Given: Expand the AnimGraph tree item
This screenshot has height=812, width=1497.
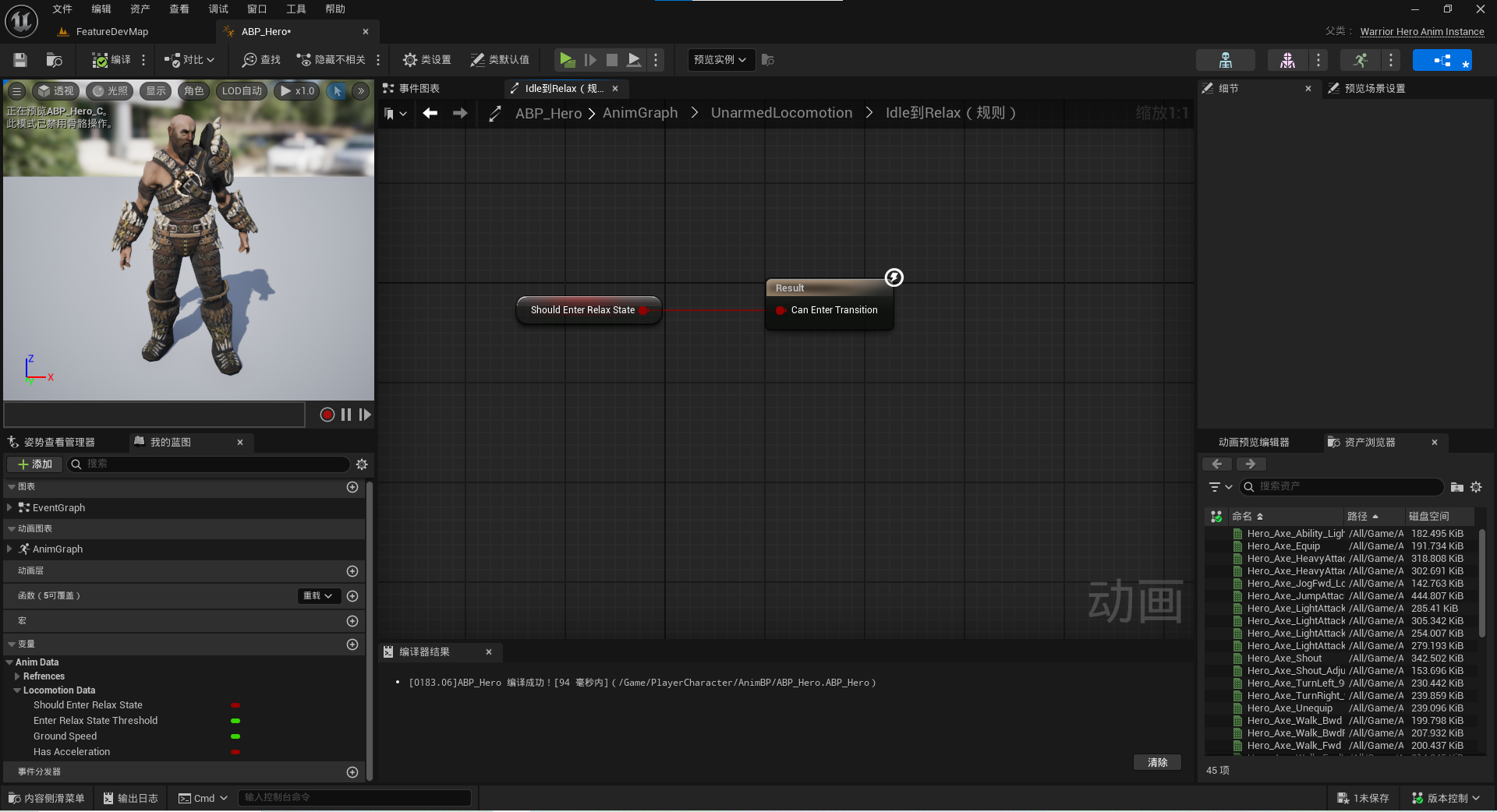Looking at the screenshot, I should coord(9,549).
